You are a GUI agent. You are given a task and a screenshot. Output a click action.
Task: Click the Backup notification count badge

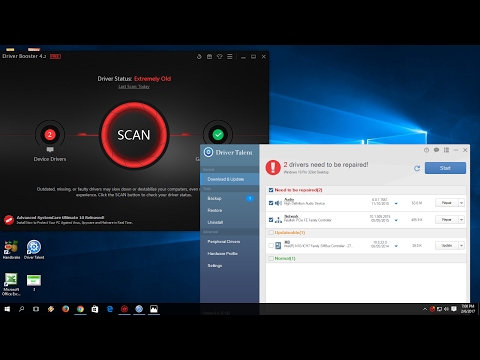click(x=250, y=198)
